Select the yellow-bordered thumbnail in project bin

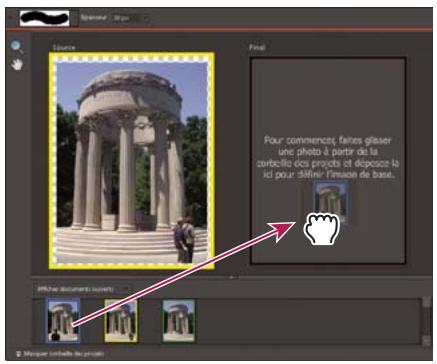(x=121, y=320)
